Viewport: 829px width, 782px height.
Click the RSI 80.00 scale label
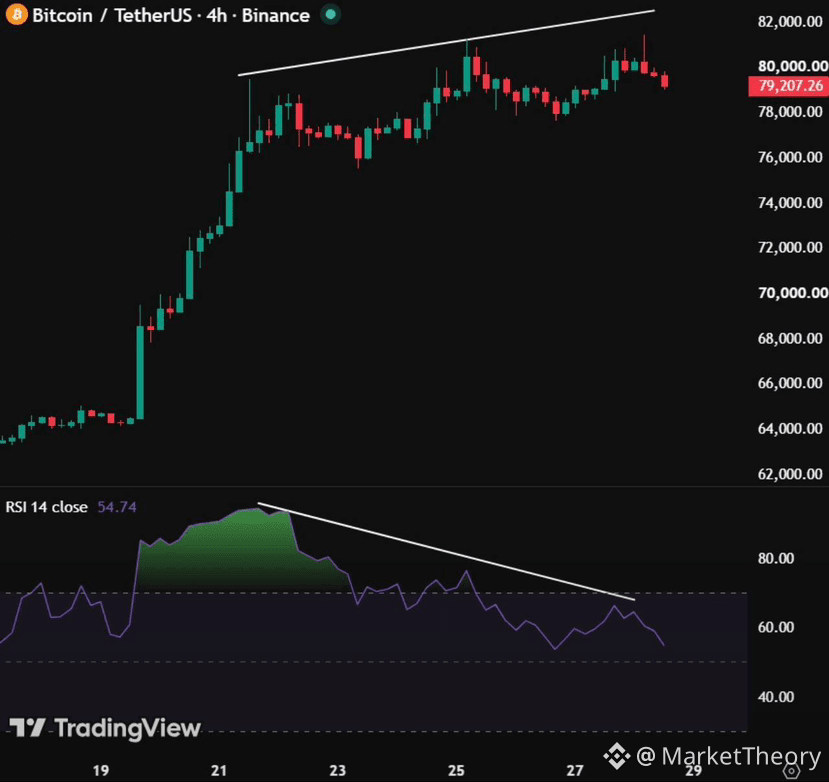(776, 558)
